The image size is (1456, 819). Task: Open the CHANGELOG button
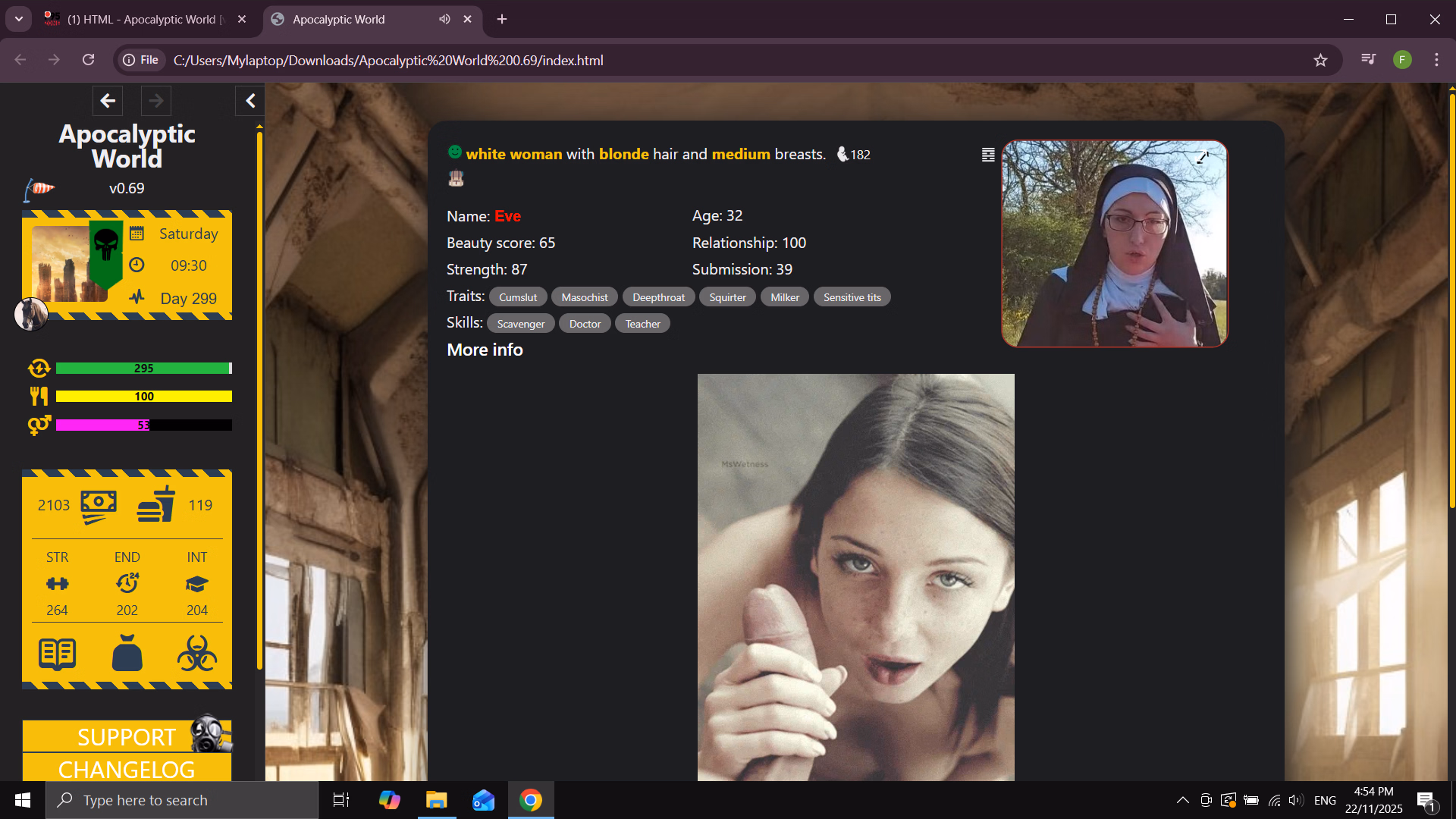tap(127, 769)
